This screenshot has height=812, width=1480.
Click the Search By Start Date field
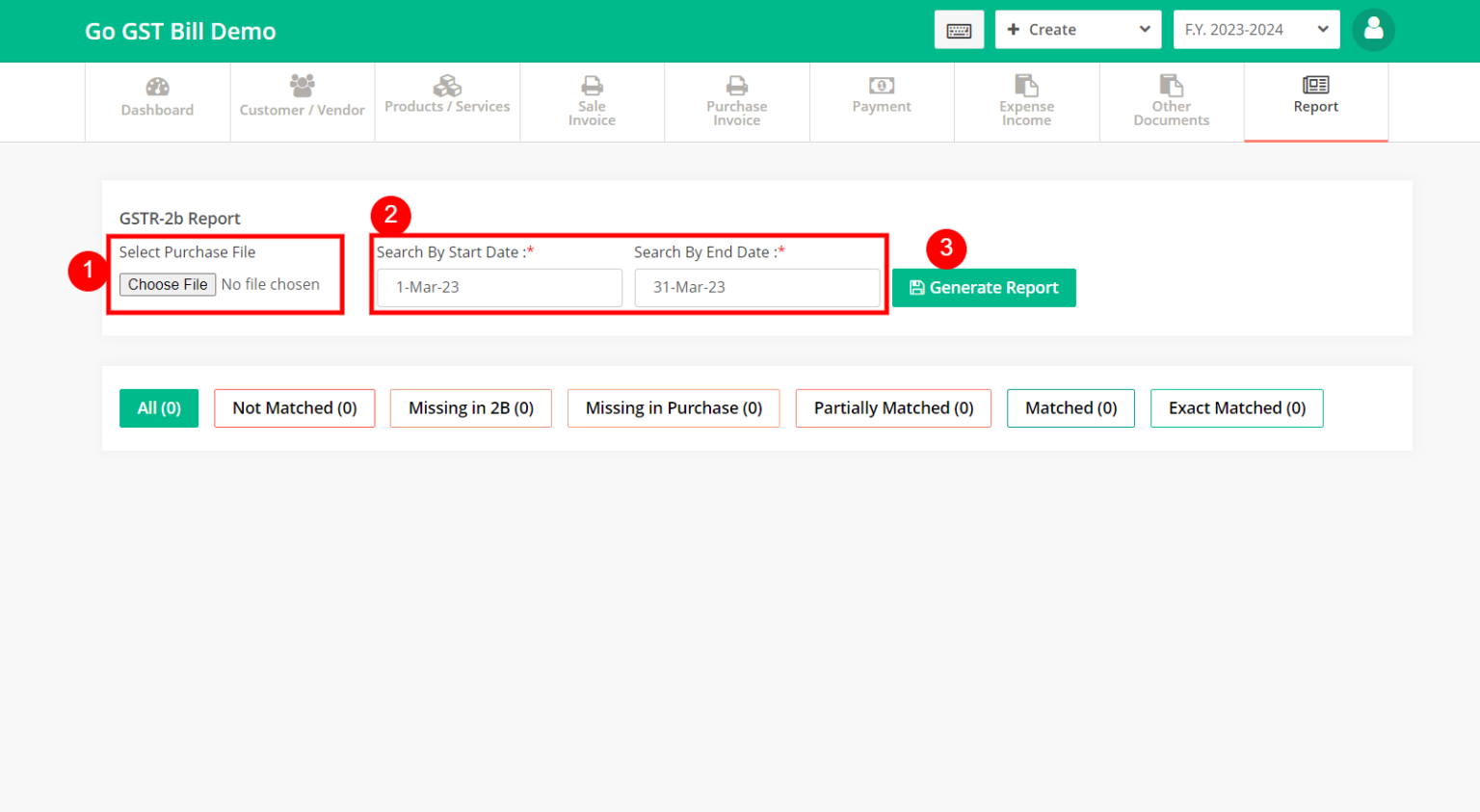497,287
